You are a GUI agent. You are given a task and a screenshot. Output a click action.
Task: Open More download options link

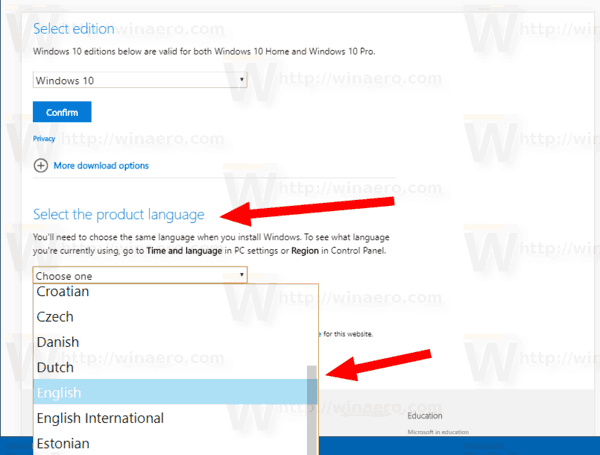pyautogui.click(x=101, y=166)
